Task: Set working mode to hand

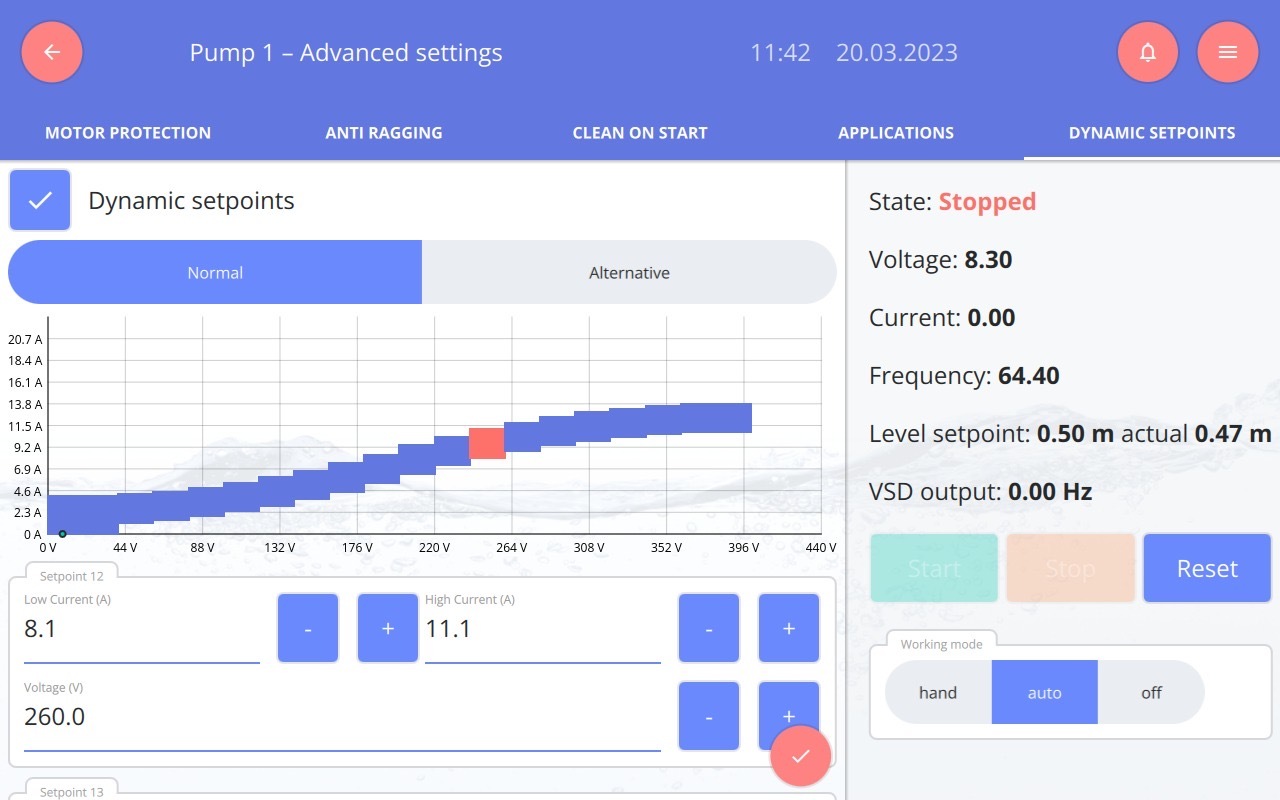Action: (x=938, y=692)
